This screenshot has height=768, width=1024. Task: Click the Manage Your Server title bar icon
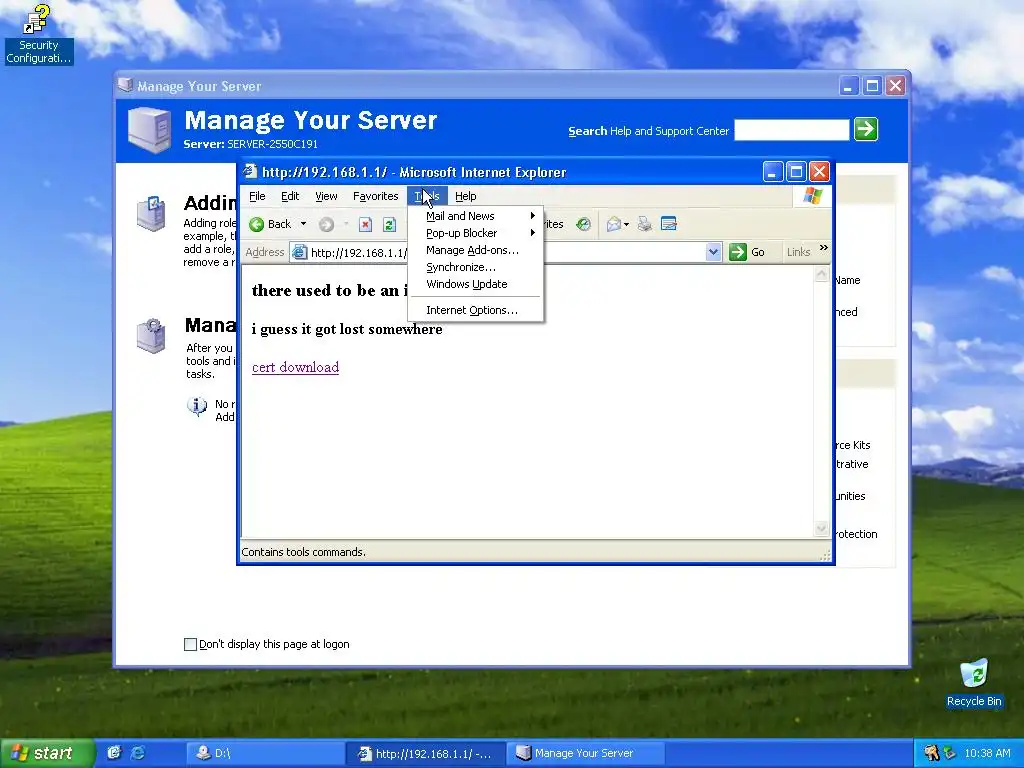125,86
